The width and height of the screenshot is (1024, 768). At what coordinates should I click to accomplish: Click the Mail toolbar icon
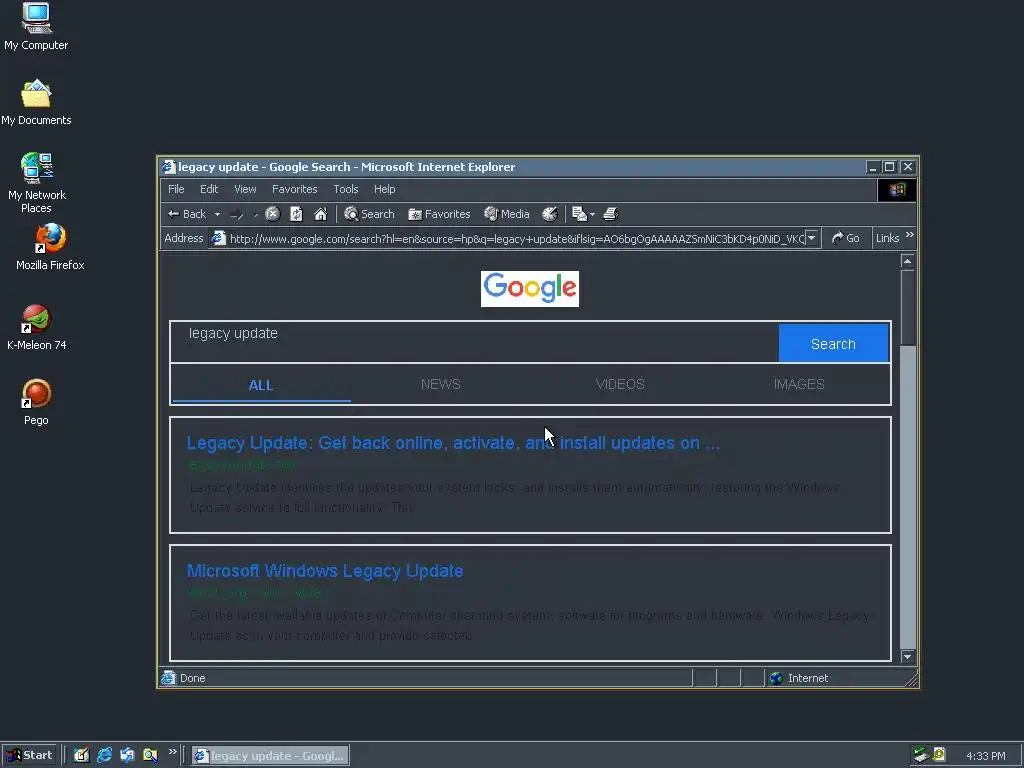pos(579,214)
